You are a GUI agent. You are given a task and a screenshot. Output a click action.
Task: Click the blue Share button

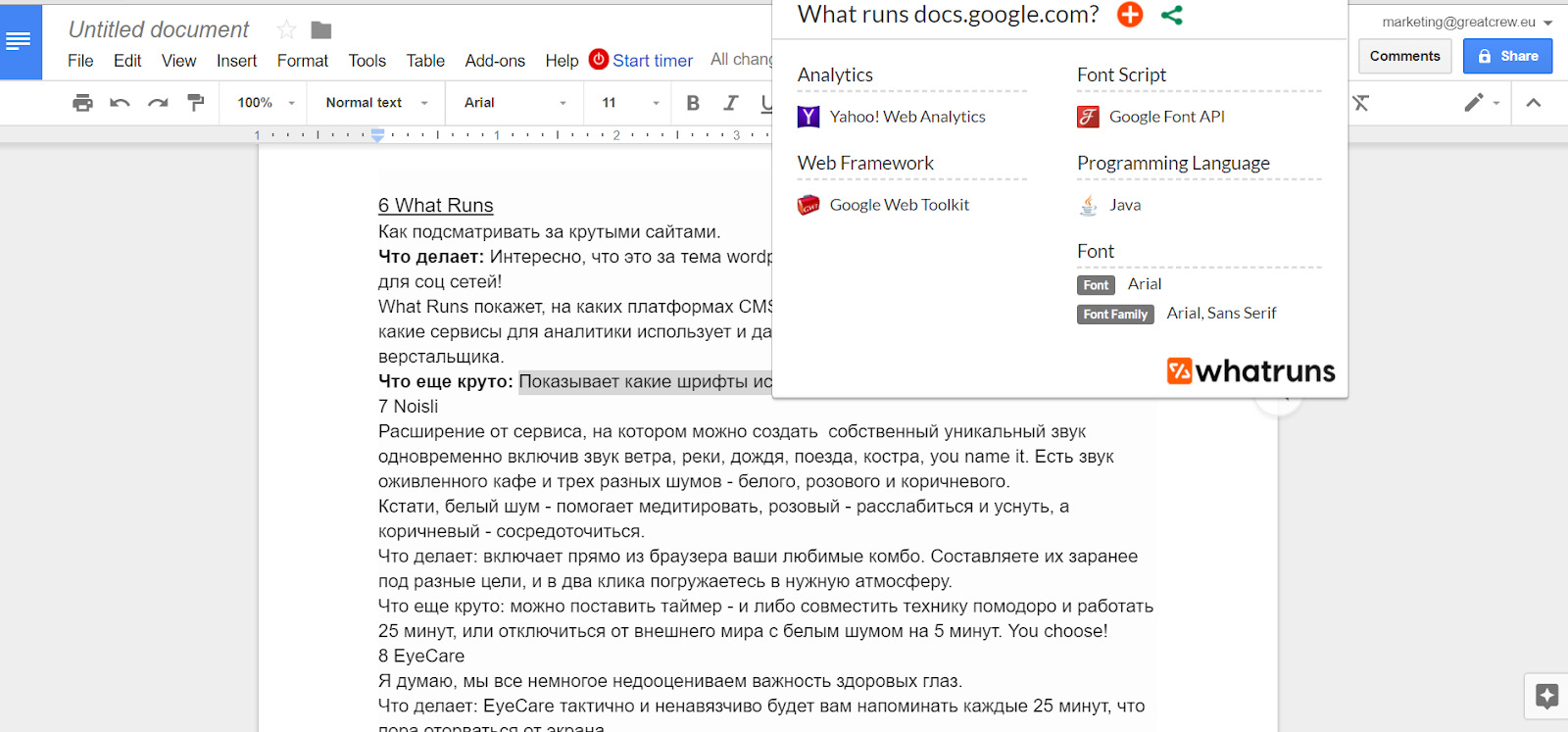pos(1507,56)
